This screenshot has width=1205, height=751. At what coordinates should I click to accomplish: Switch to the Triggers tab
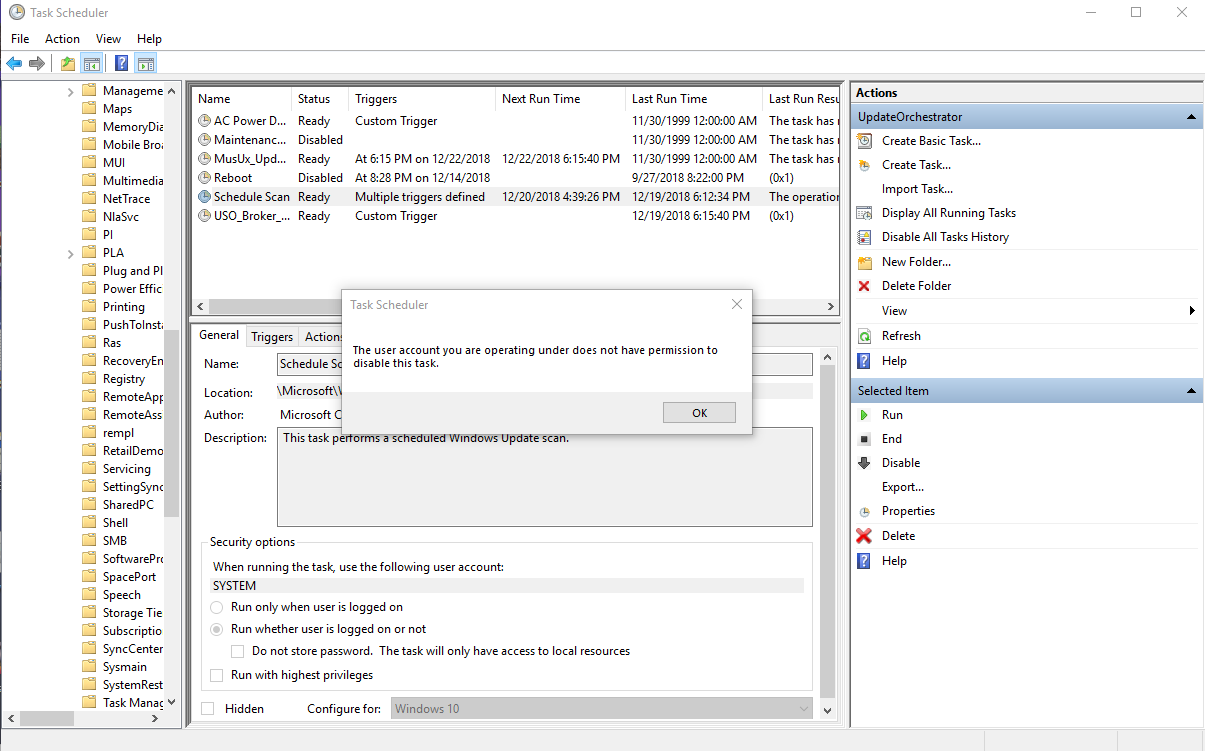click(x=272, y=337)
